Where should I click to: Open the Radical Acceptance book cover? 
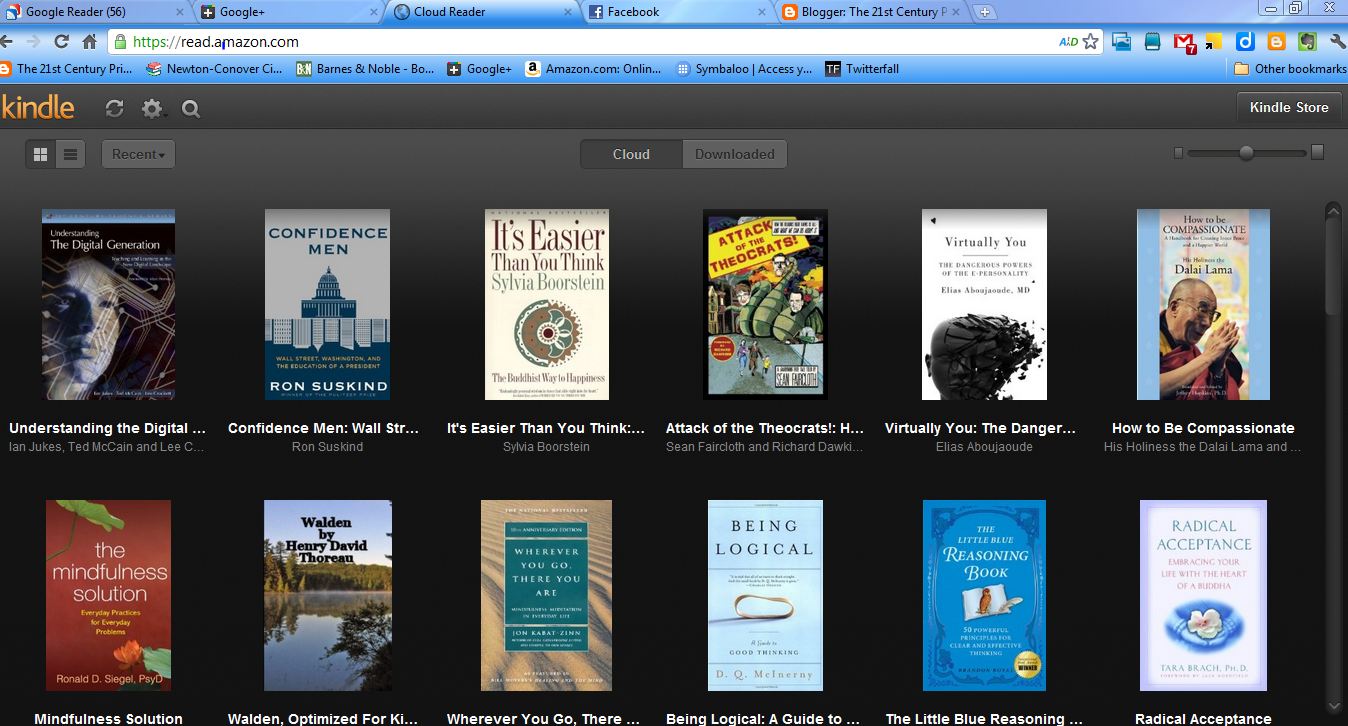coord(1203,595)
